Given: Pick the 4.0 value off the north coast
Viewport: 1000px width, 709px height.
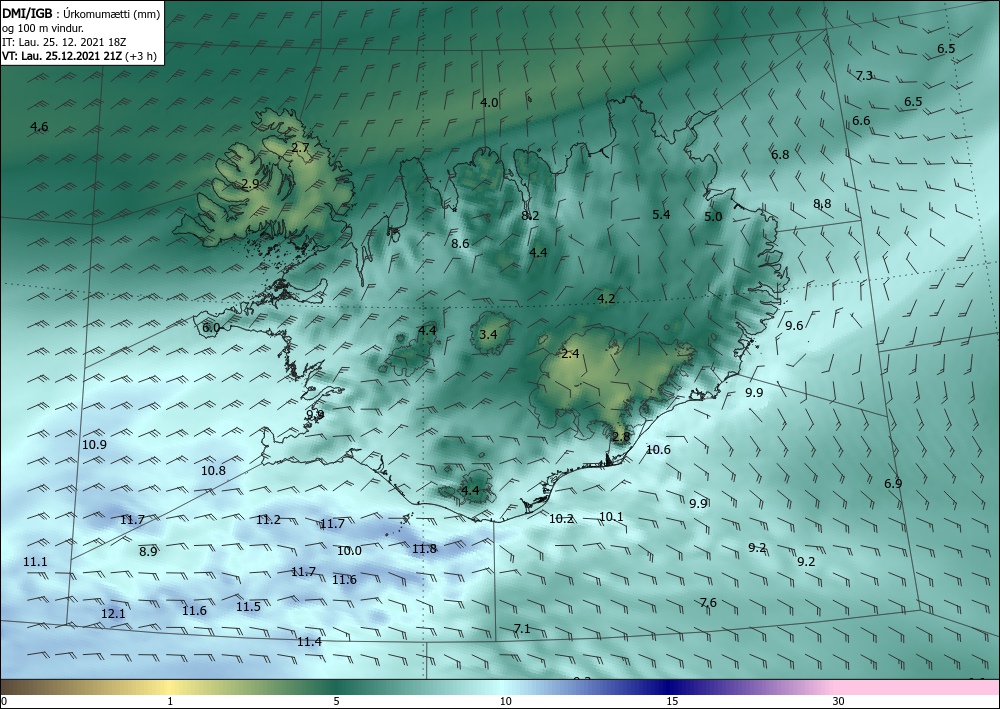Looking at the screenshot, I should coord(489,103).
